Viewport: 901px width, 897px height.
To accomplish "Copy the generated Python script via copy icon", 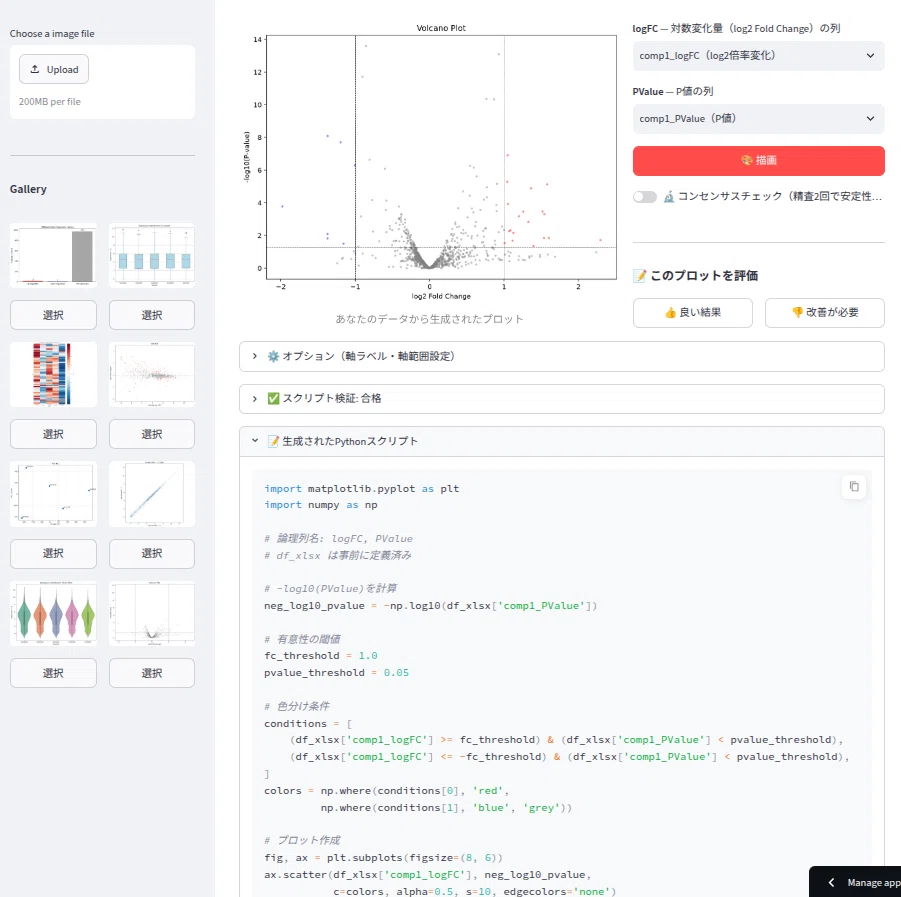I will pyautogui.click(x=854, y=487).
